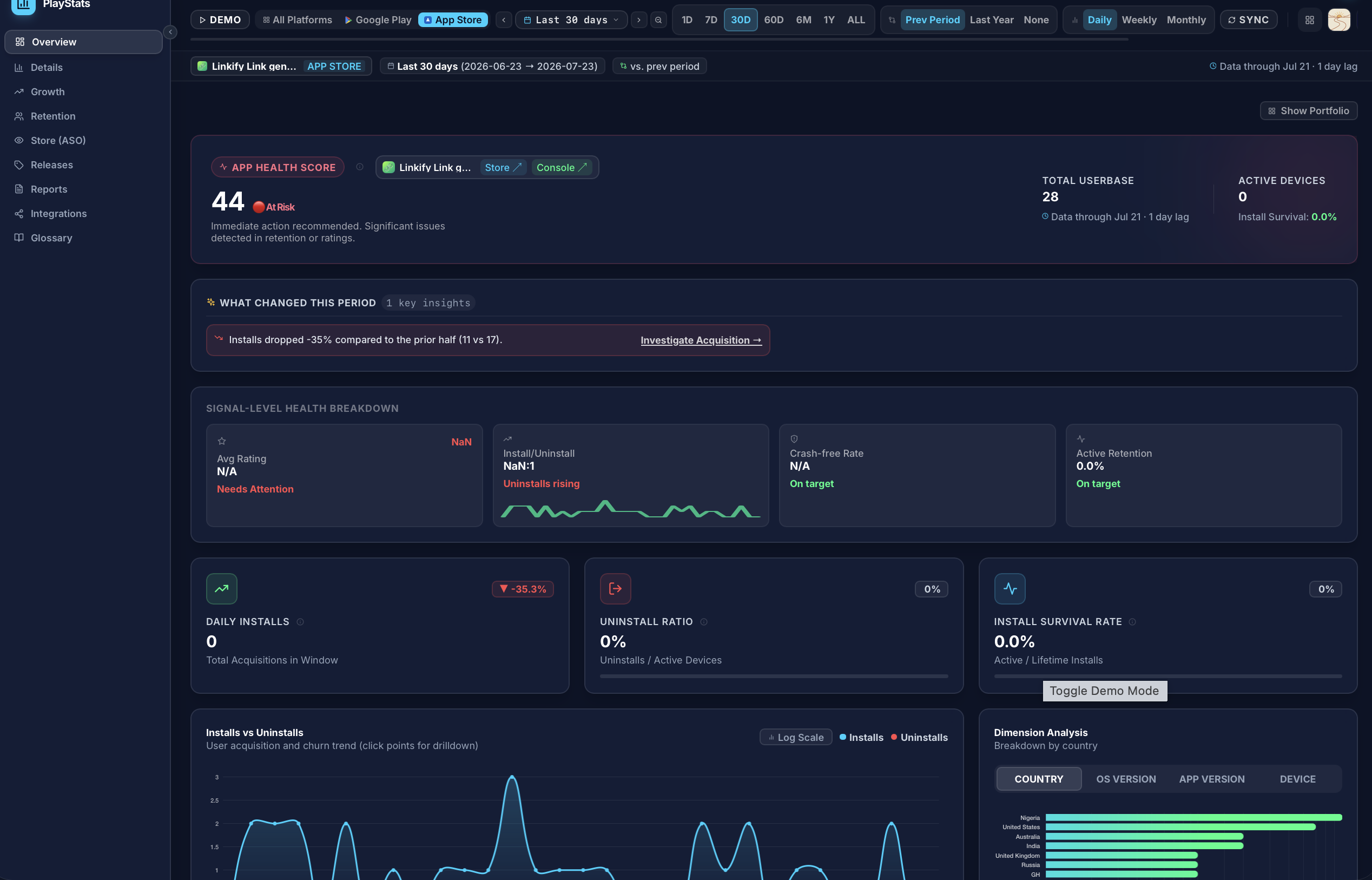Click the Integrations share icon
This screenshot has height=880, width=1372.
tap(19, 213)
